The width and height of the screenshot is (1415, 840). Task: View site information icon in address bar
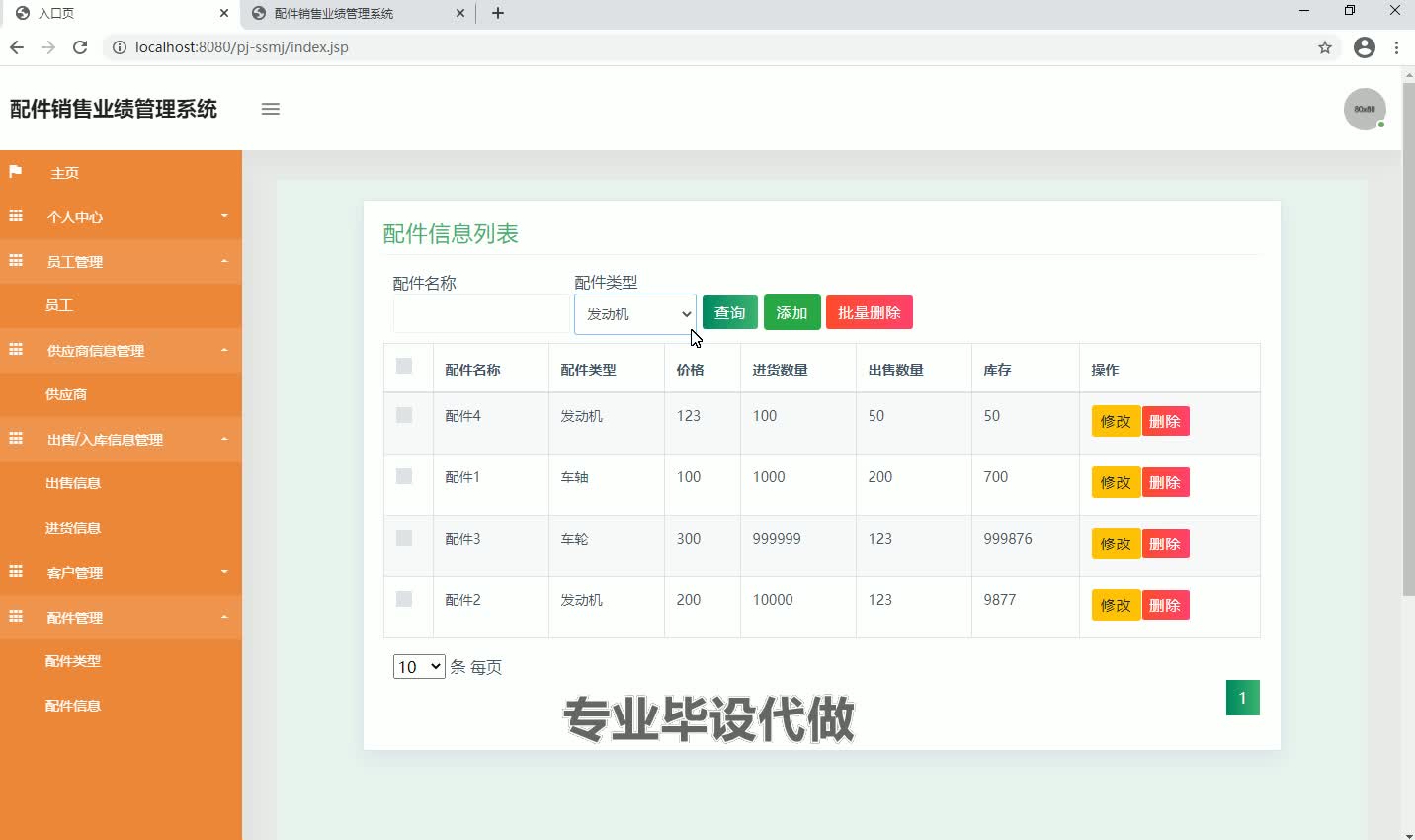pos(119,46)
